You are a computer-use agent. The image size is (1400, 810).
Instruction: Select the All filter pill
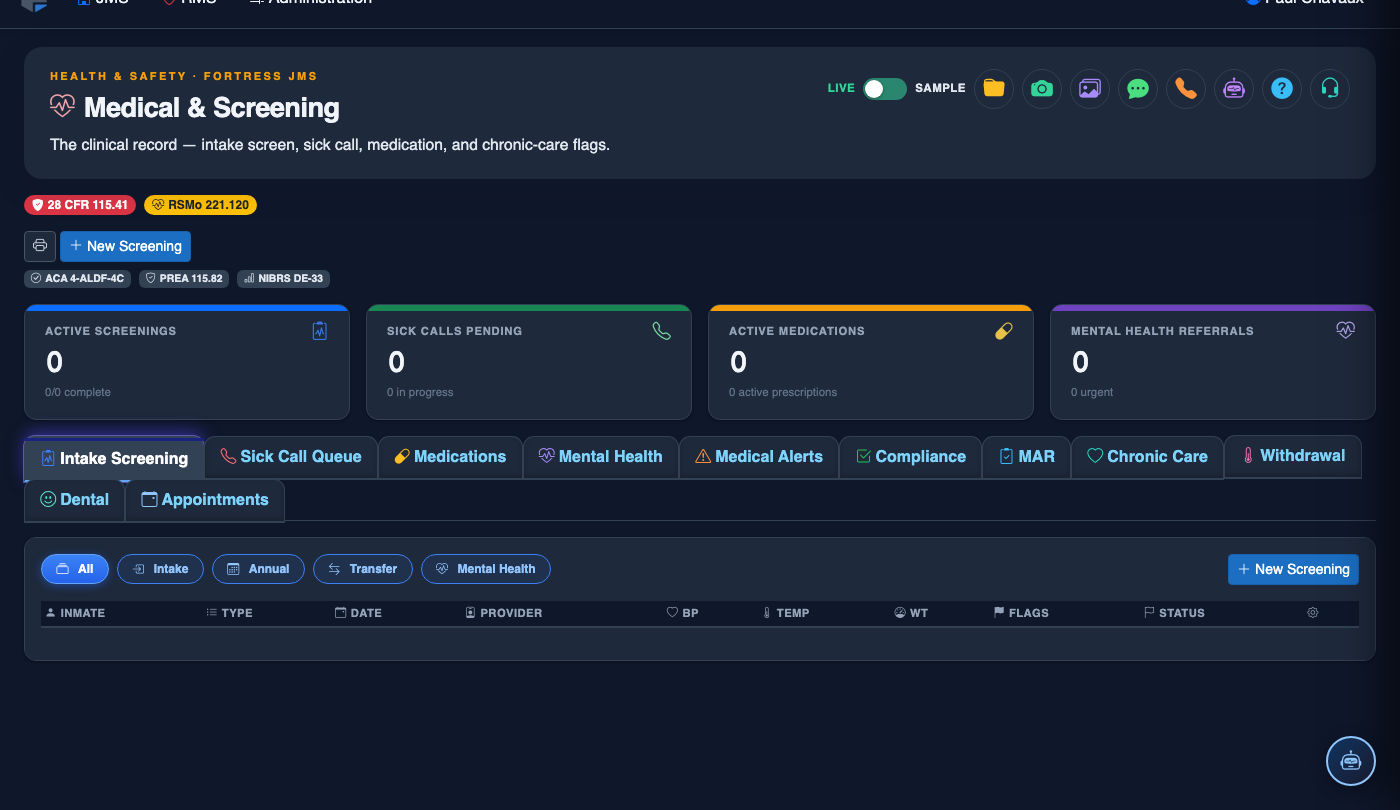75,569
